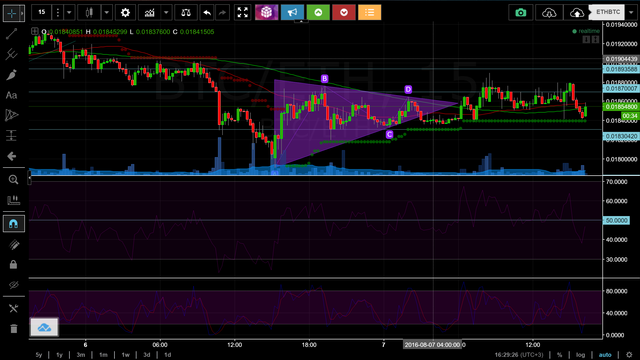Switch to the 5y date range

[39, 355]
